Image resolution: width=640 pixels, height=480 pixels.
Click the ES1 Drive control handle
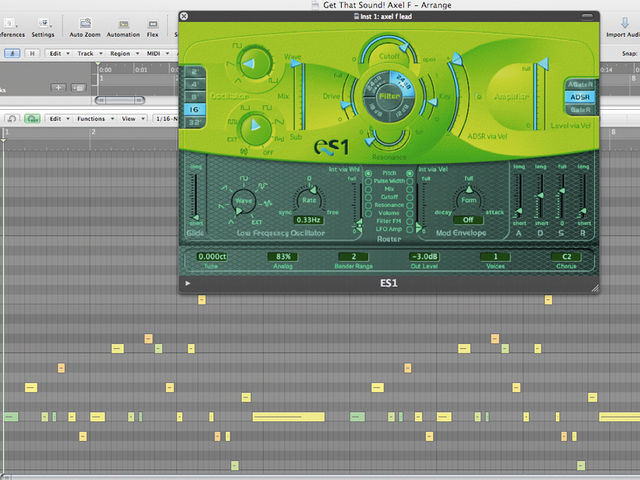tap(346, 105)
